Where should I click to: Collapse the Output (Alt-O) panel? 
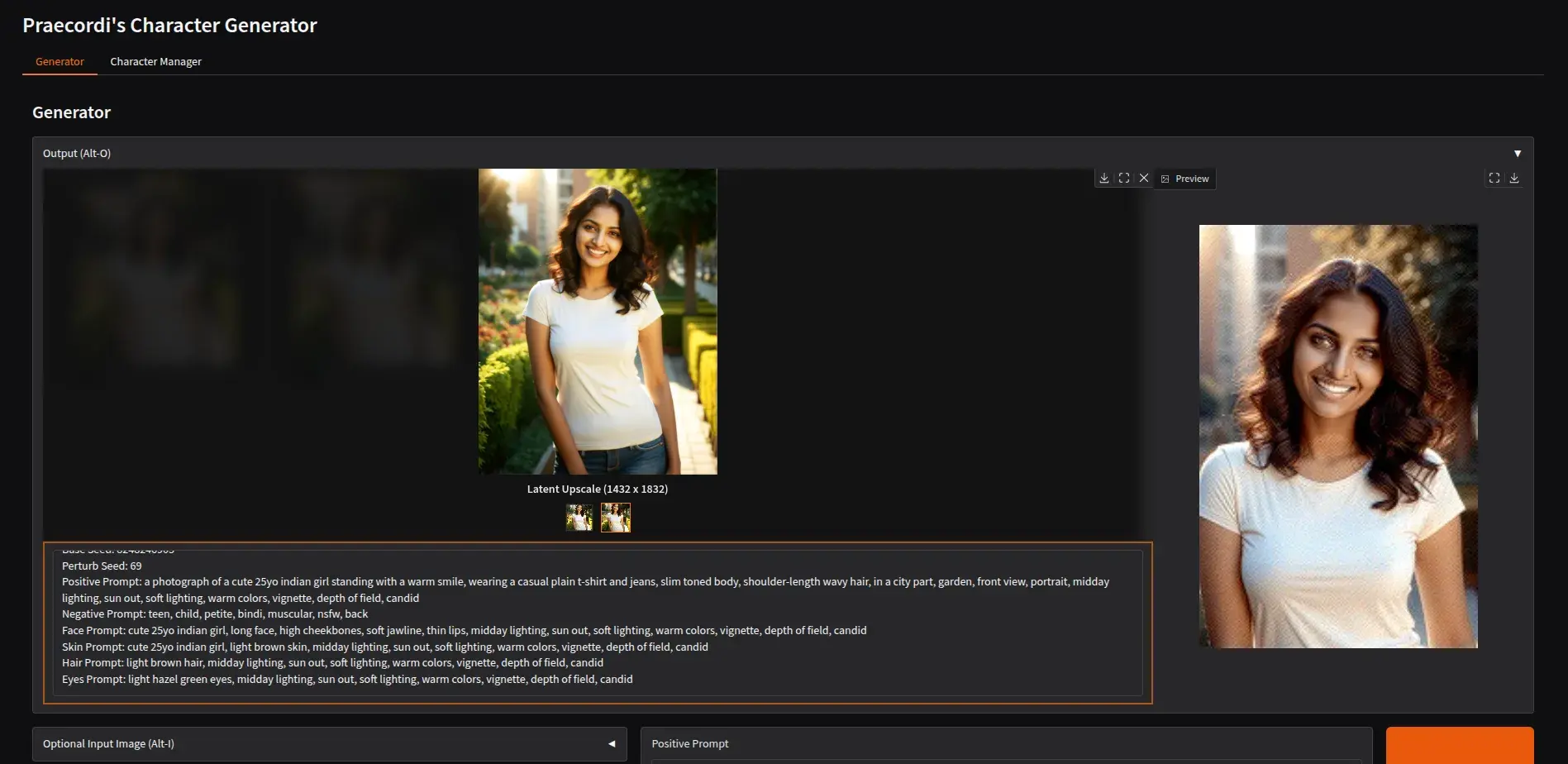(x=1517, y=154)
